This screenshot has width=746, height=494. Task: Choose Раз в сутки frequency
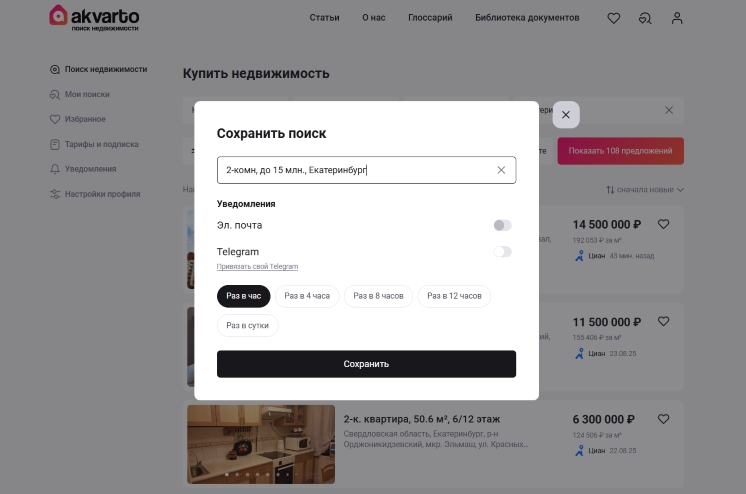(x=247, y=326)
